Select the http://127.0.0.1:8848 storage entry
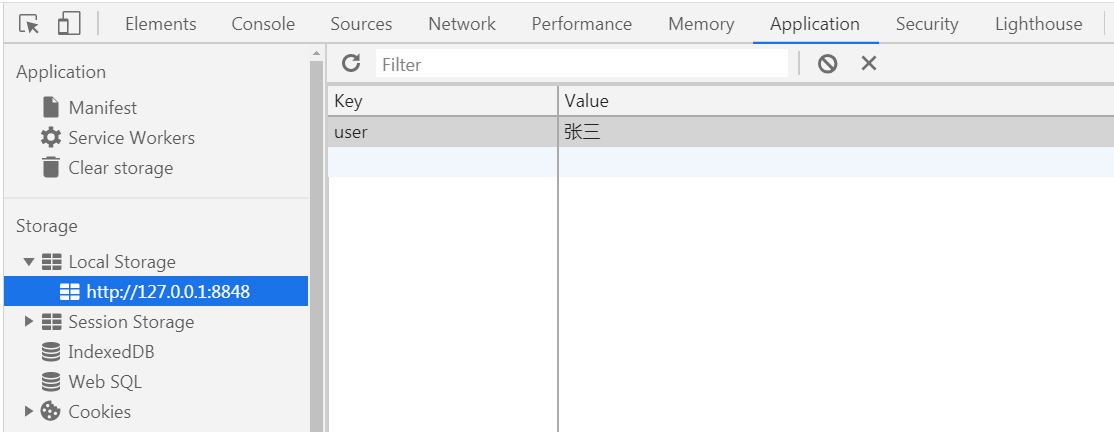Image resolution: width=1114 pixels, height=432 pixels. tap(167, 292)
